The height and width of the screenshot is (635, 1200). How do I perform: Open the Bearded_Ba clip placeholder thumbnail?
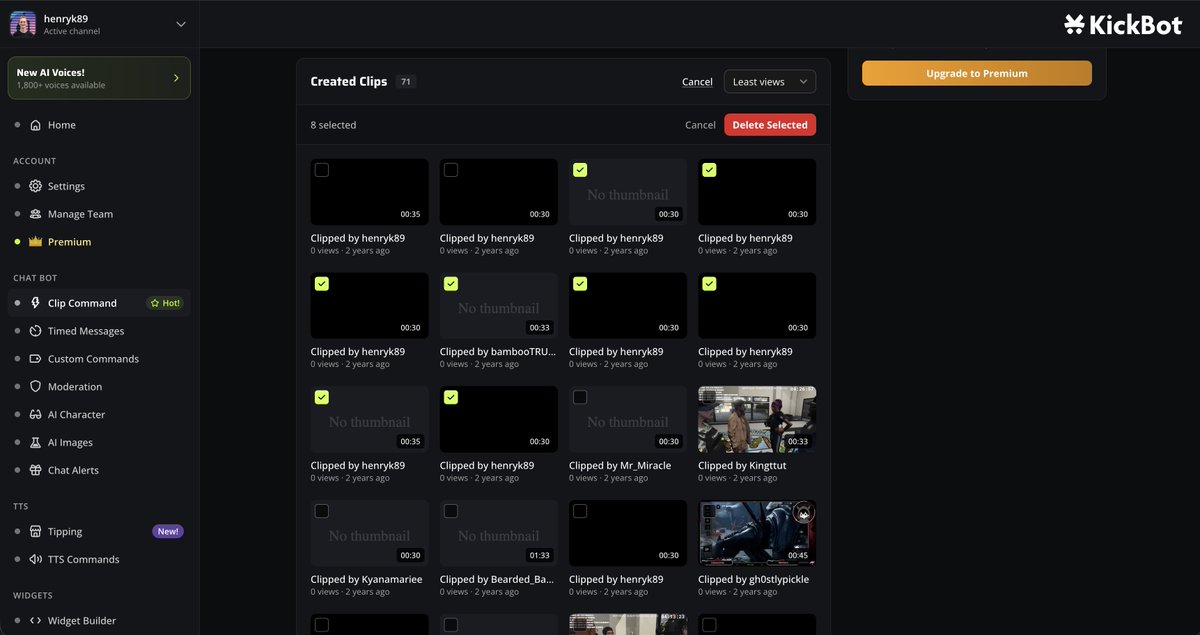499,533
